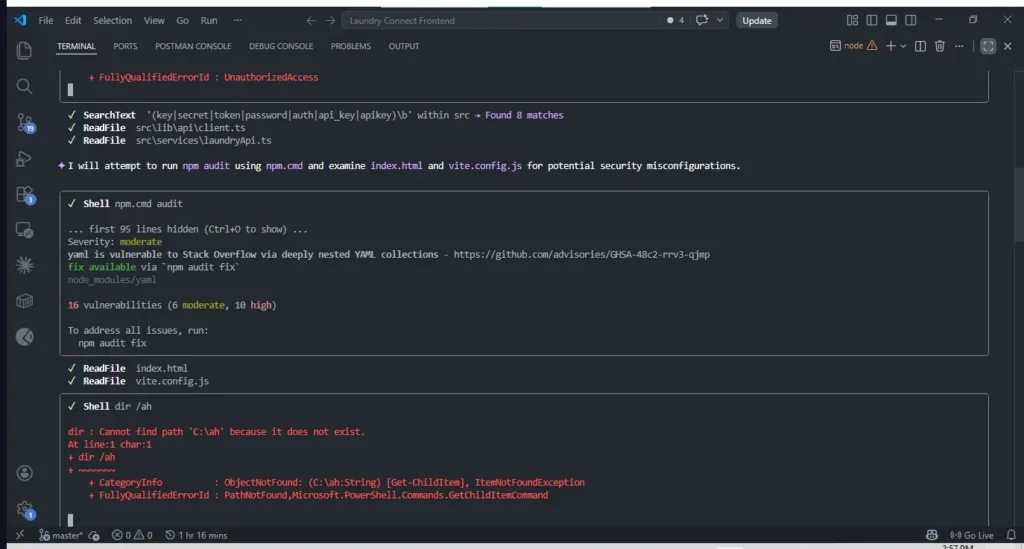Open the chat dropdown chevron in title bar
1024x549 pixels.
(x=720, y=20)
